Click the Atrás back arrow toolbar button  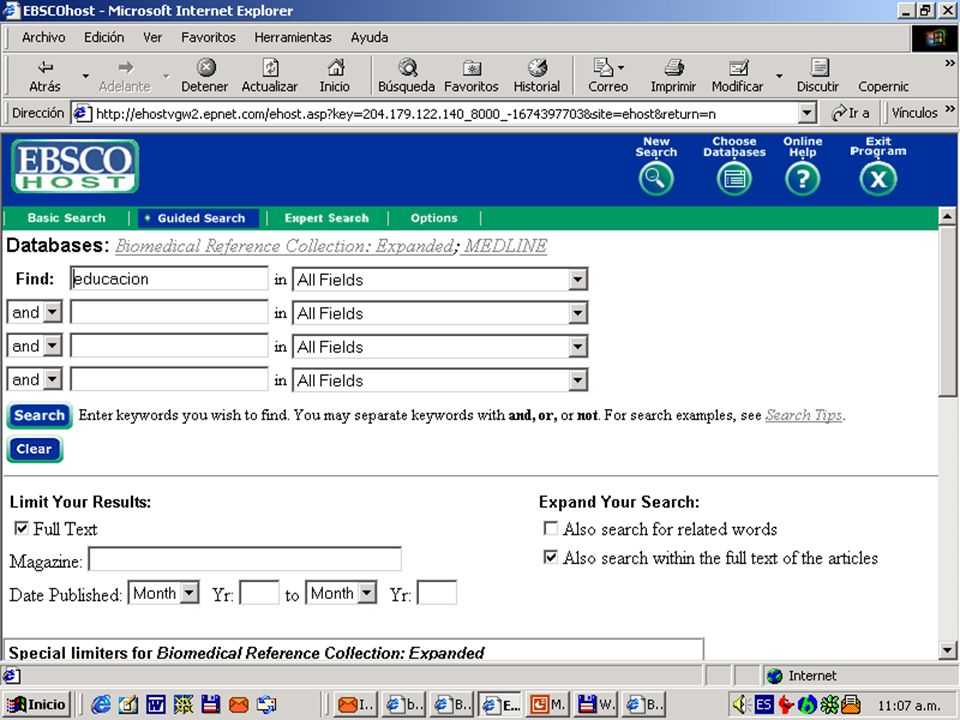pyautogui.click(x=45, y=75)
